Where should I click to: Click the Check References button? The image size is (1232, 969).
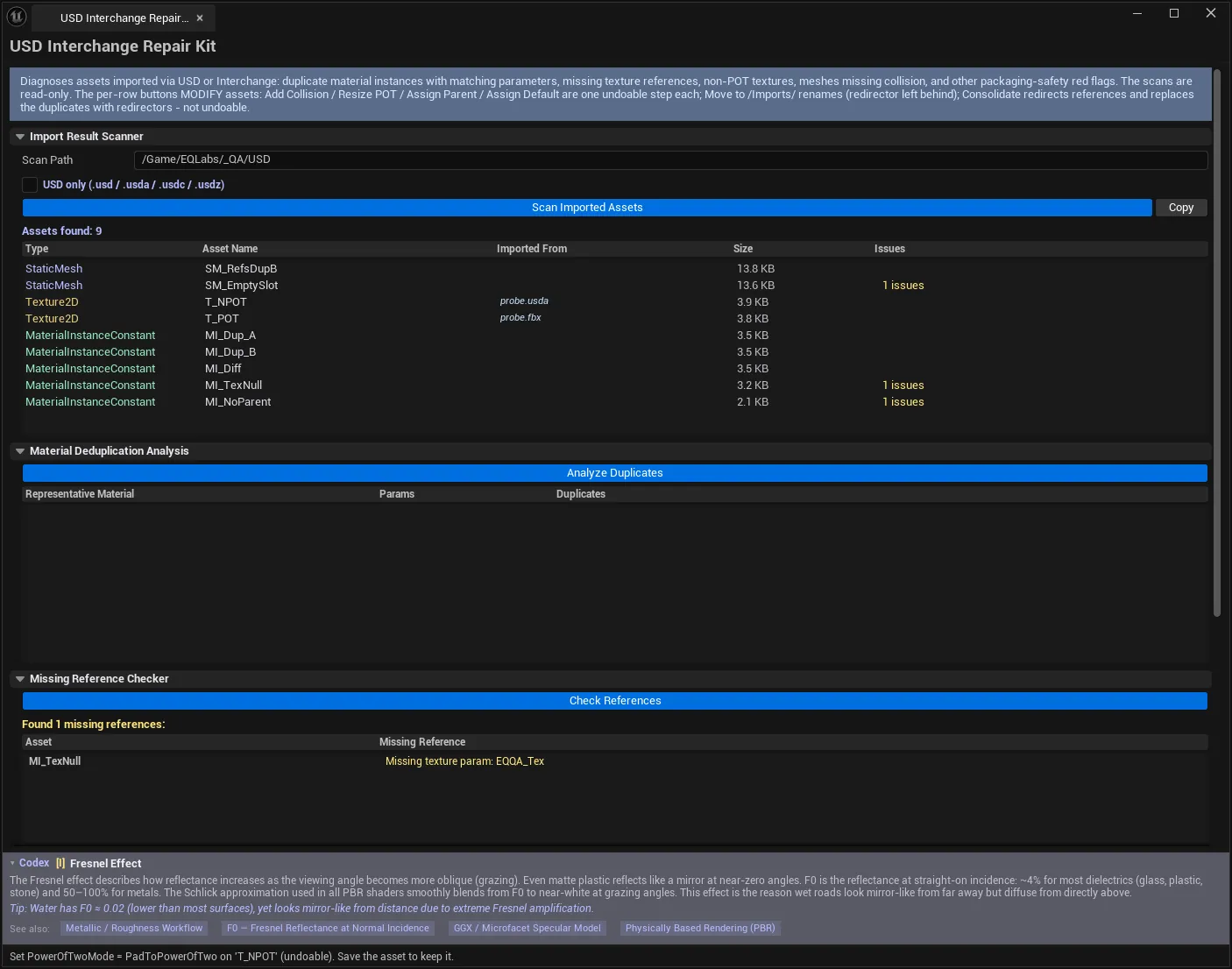click(x=615, y=701)
